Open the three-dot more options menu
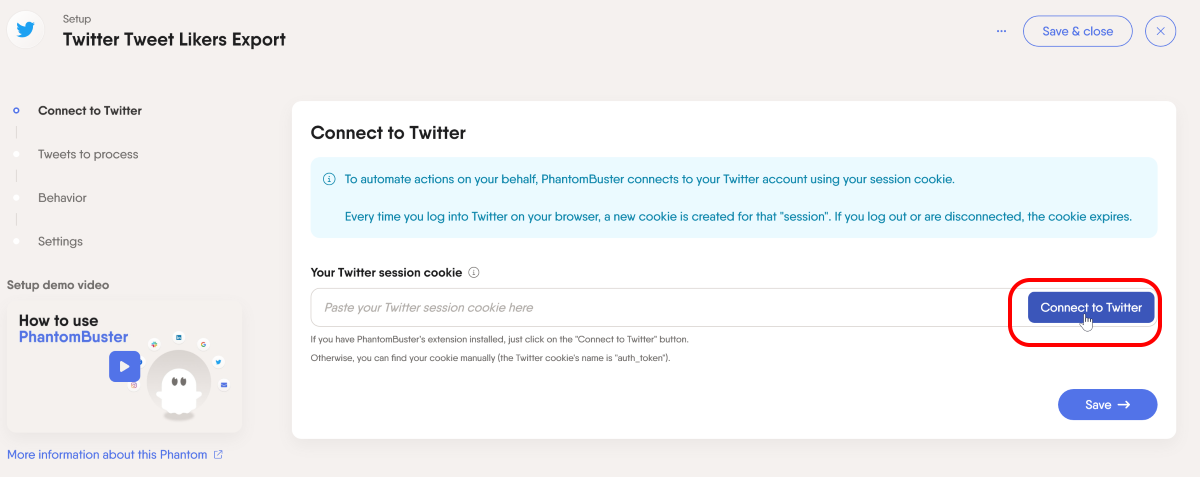The height and width of the screenshot is (477, 1200). point(1001,31)
